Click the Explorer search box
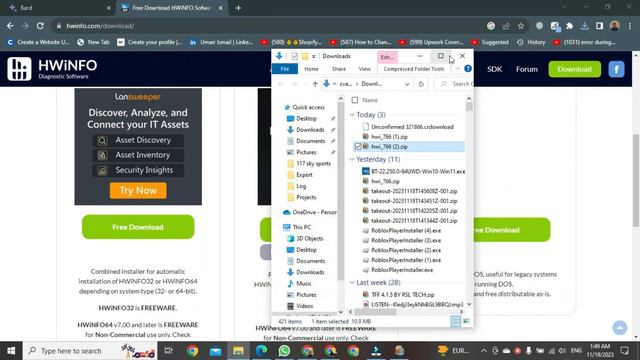The image size is (640, 360). [x=455, y=84]
